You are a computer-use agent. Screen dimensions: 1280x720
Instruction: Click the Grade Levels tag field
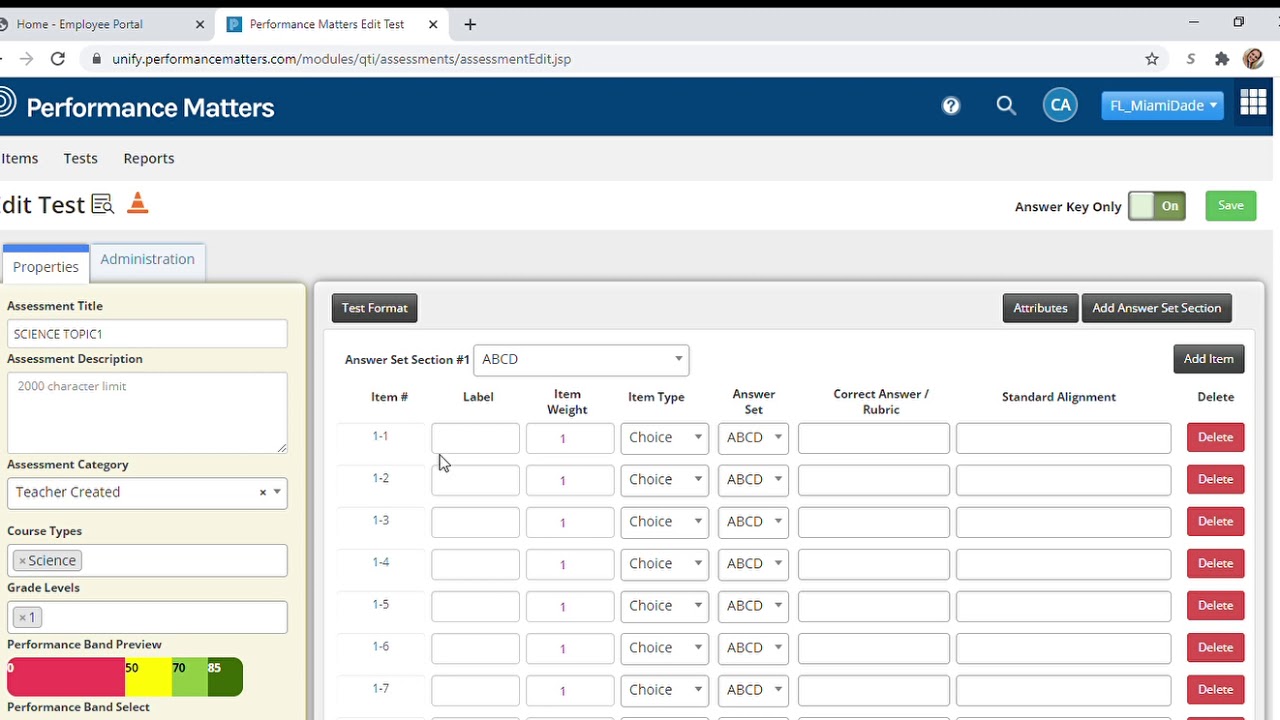147,618
